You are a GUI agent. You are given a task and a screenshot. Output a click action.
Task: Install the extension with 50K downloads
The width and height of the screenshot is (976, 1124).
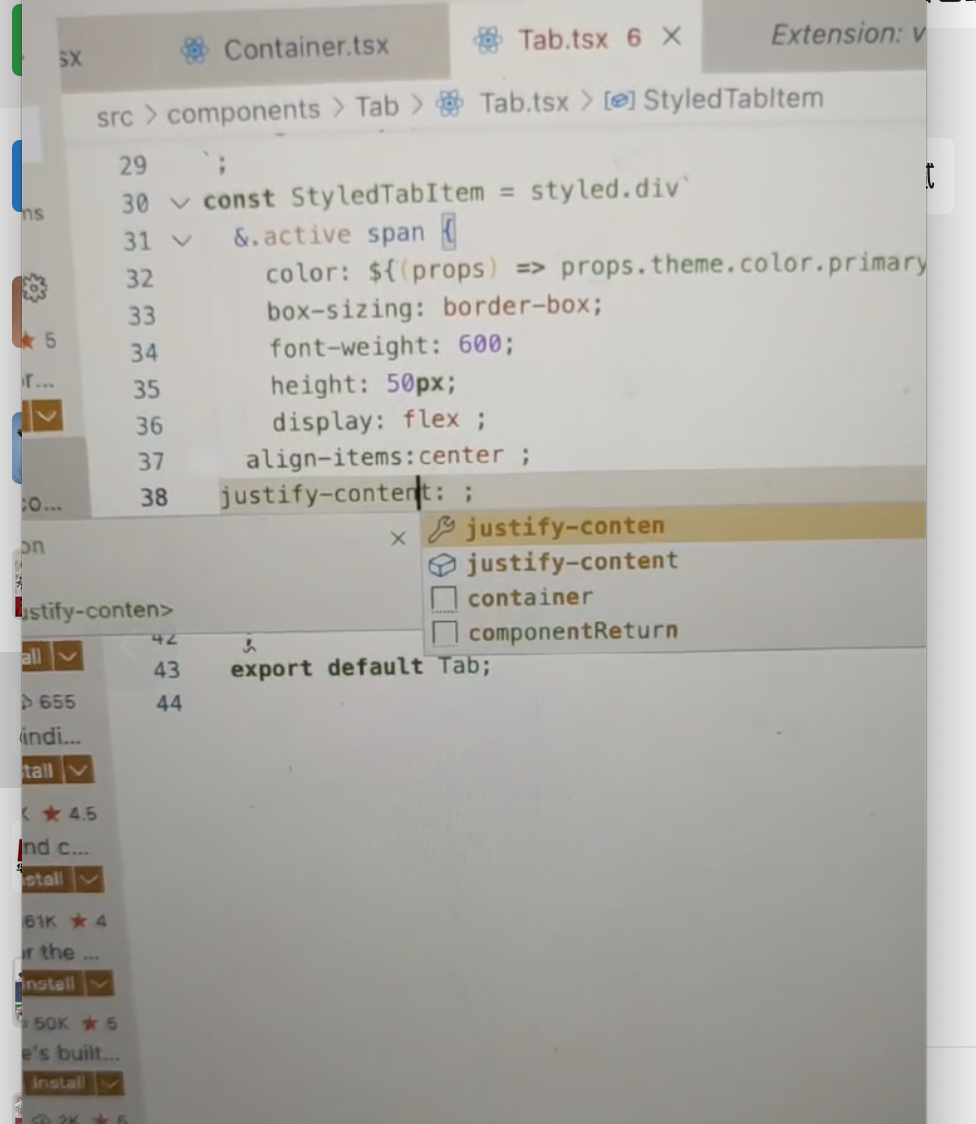[x=58, y=1083]
